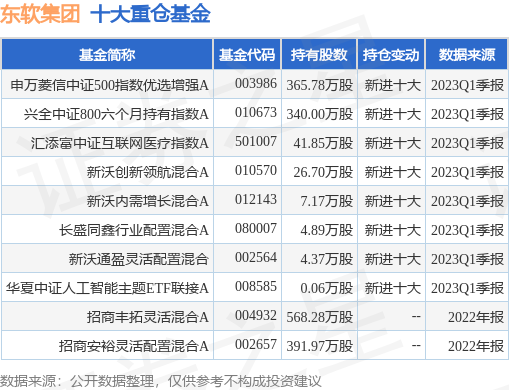The width and height of the screenshot is (509, 390).
Task: Click fund code 004932
Action: click(x=256, y=315)
